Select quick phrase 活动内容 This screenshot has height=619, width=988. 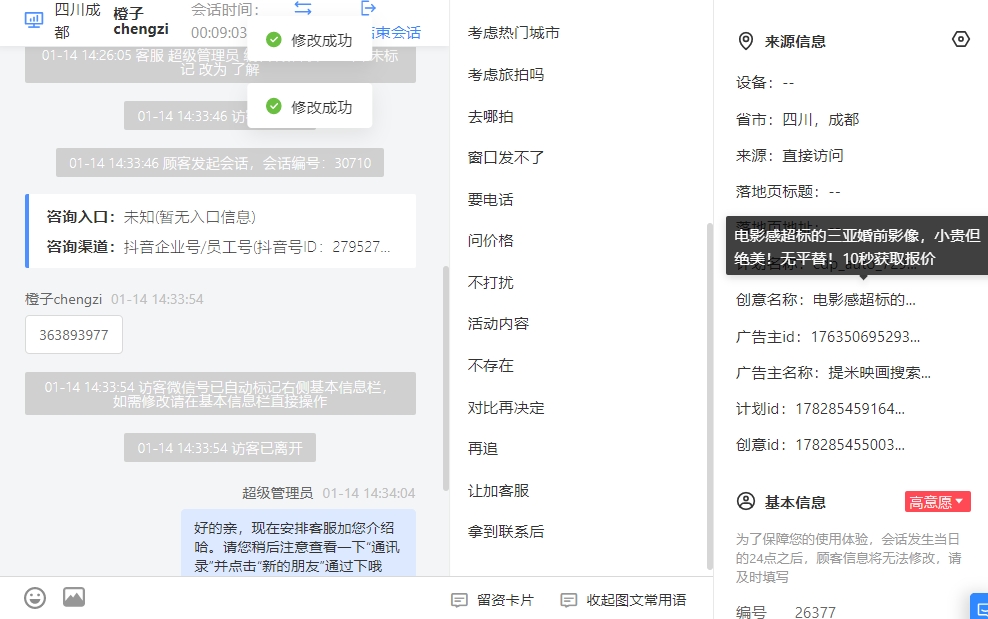pos(498,324)
